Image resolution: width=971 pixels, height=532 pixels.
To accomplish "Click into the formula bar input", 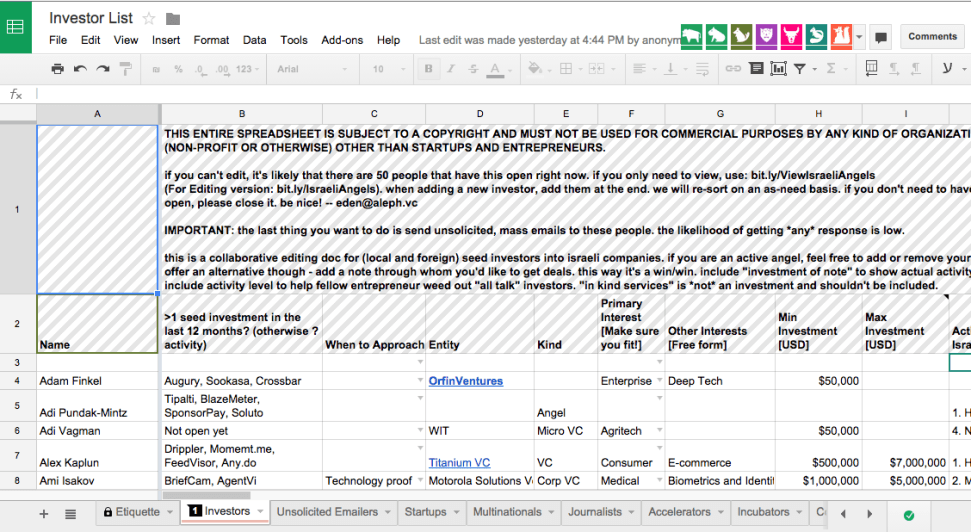I will click(502, 94).
